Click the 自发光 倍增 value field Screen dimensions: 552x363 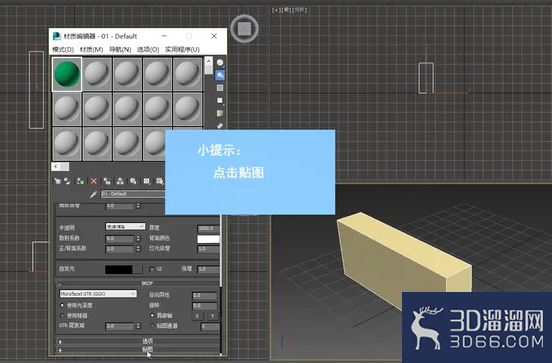tap(208, 269)
